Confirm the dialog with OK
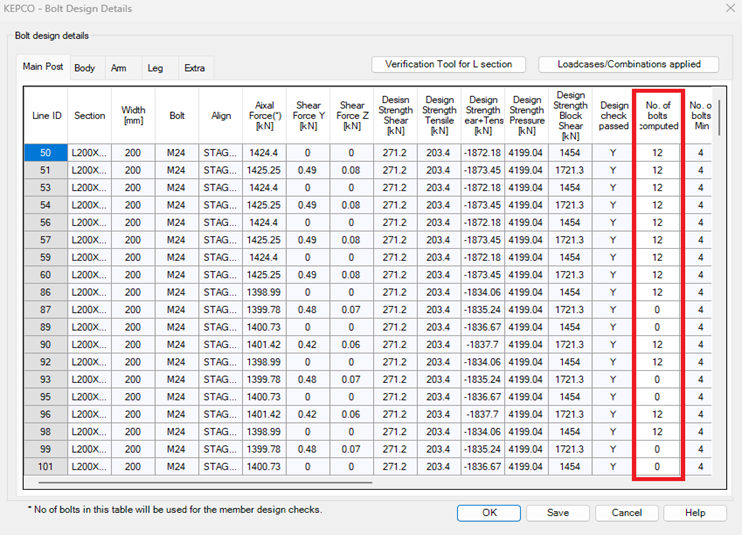The width and height of the screenshot is (742, 535). coord(489,512)
